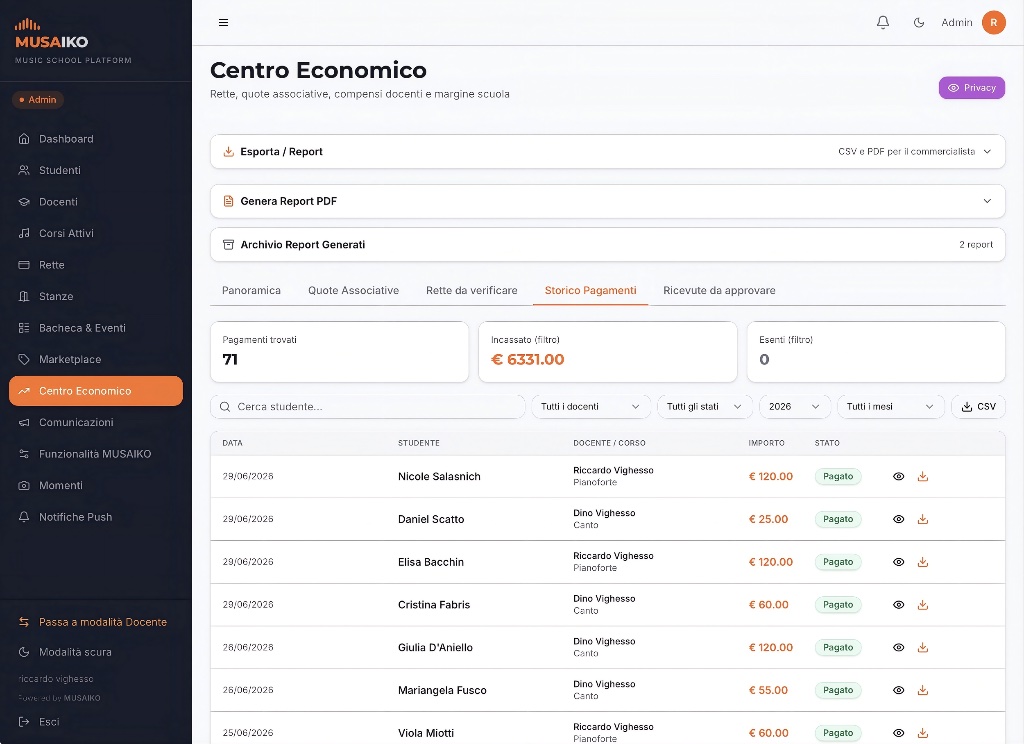This screenshot has width=1024, height=744.
Task: Open the Tutti i mesi dropdown
Action: pos(890,406)
